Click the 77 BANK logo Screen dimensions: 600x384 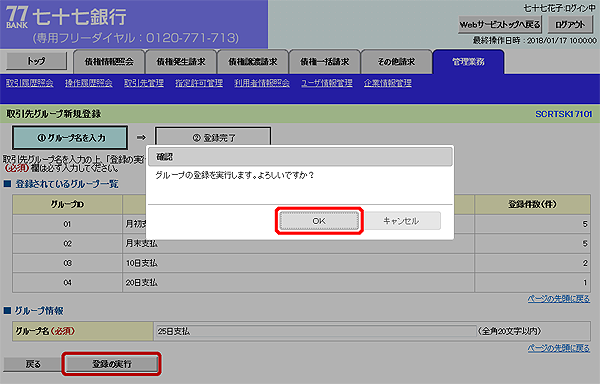click(17, 18)
